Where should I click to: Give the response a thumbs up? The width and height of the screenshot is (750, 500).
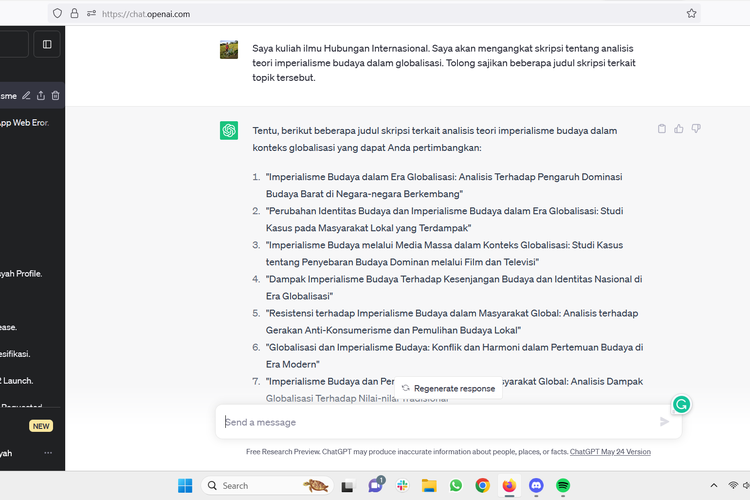[x=679, y=129]
